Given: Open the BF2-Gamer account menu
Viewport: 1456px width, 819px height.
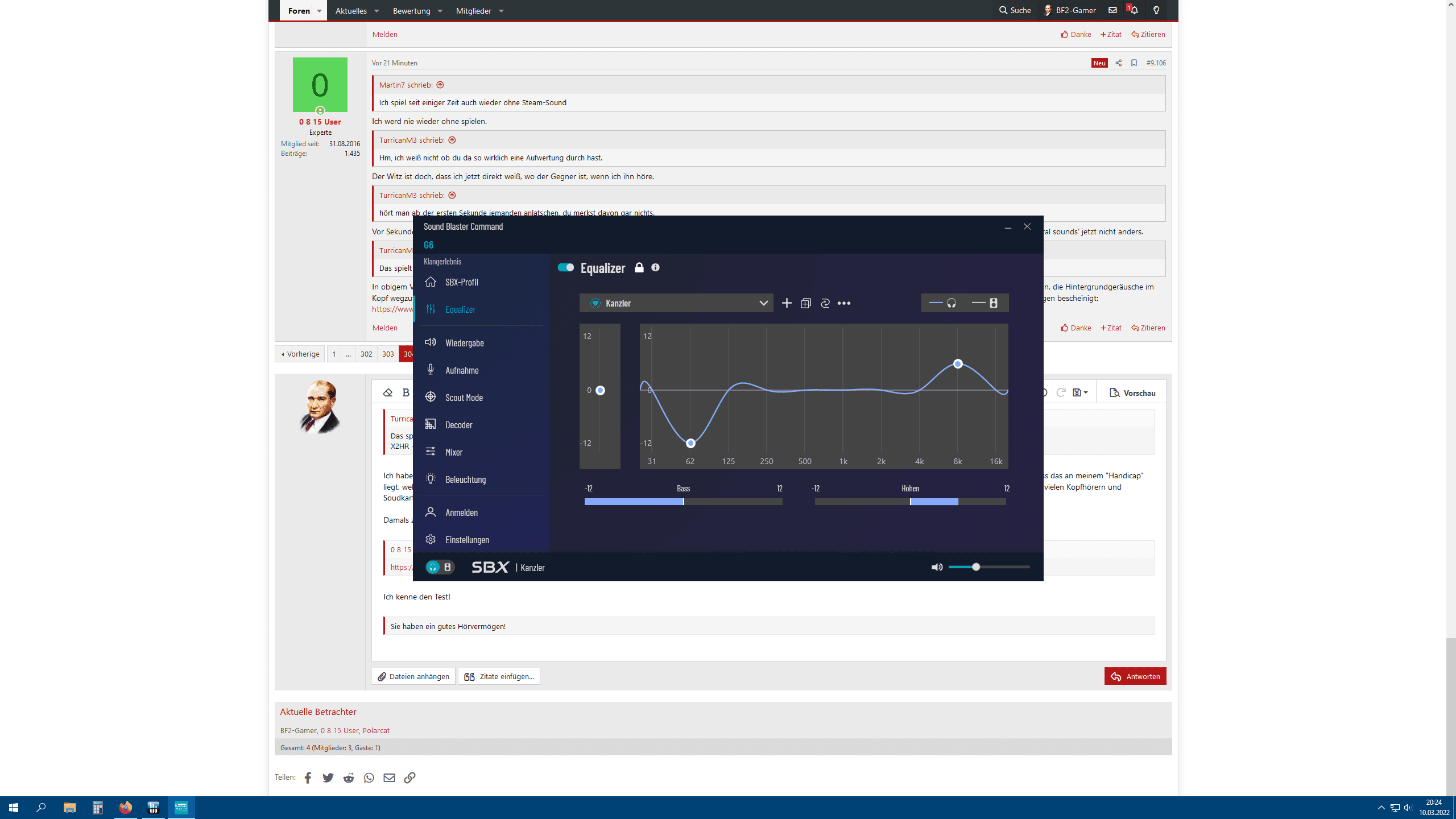Looking at the screenshot, I should [x=1070, y=10].
